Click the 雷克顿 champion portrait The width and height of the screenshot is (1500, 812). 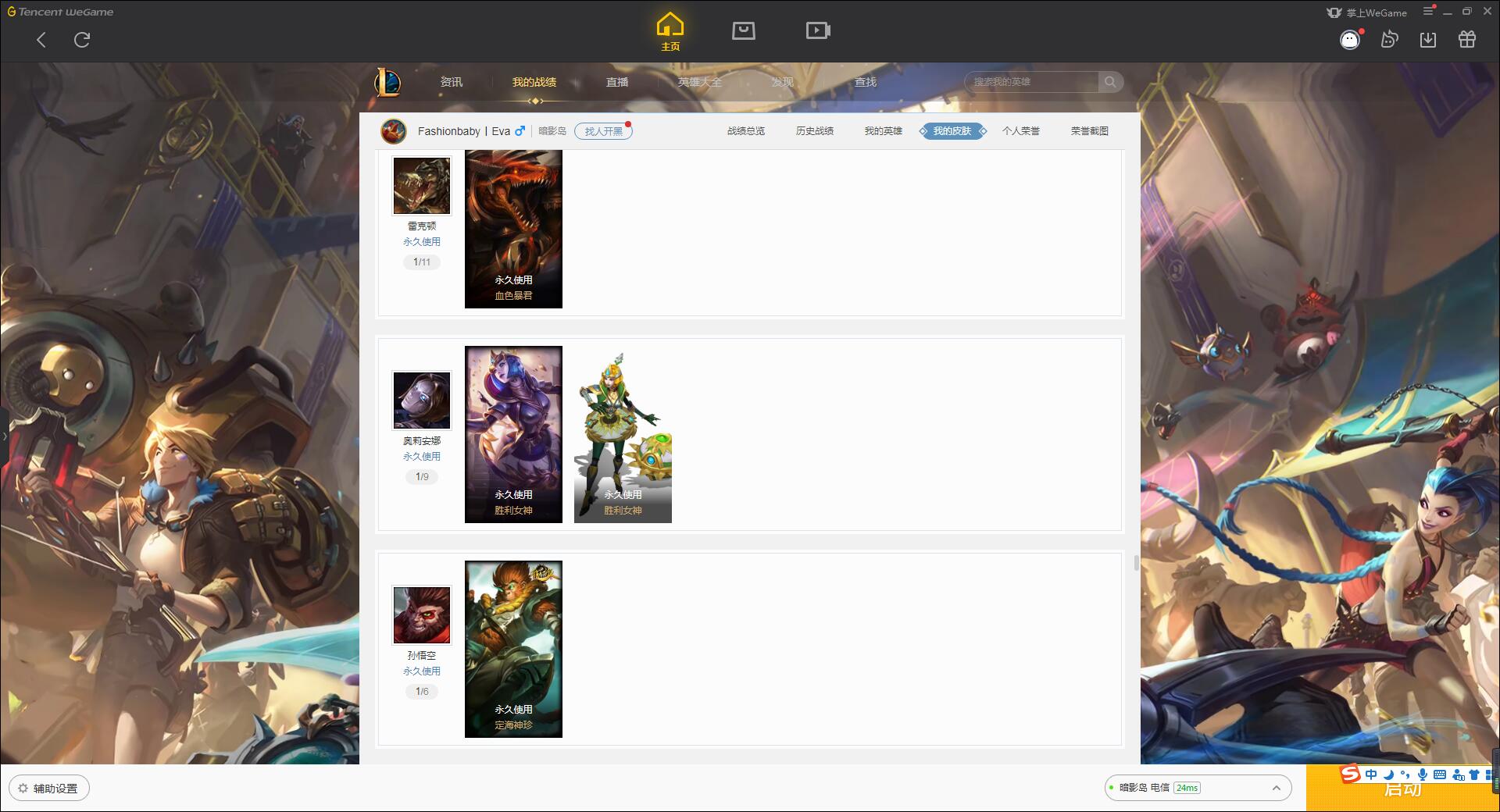coord(422,186)
